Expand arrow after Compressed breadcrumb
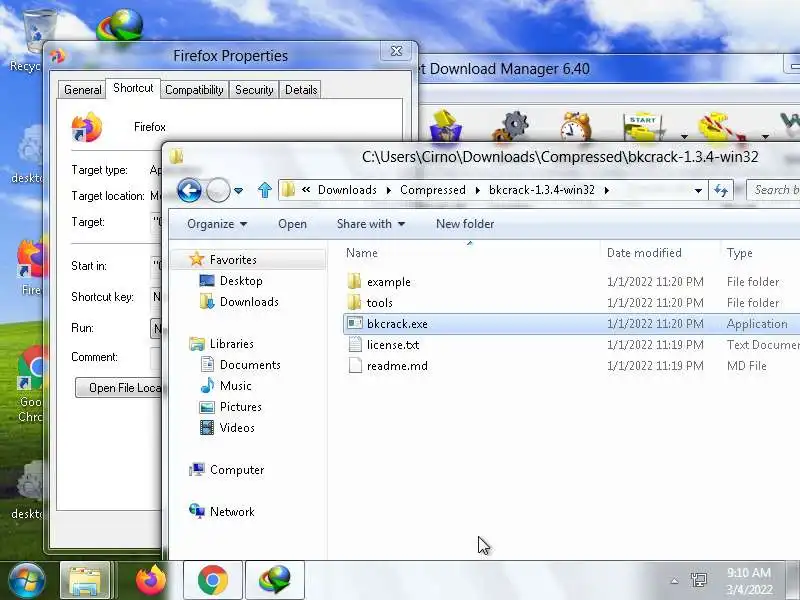 [x=478, y=190]
